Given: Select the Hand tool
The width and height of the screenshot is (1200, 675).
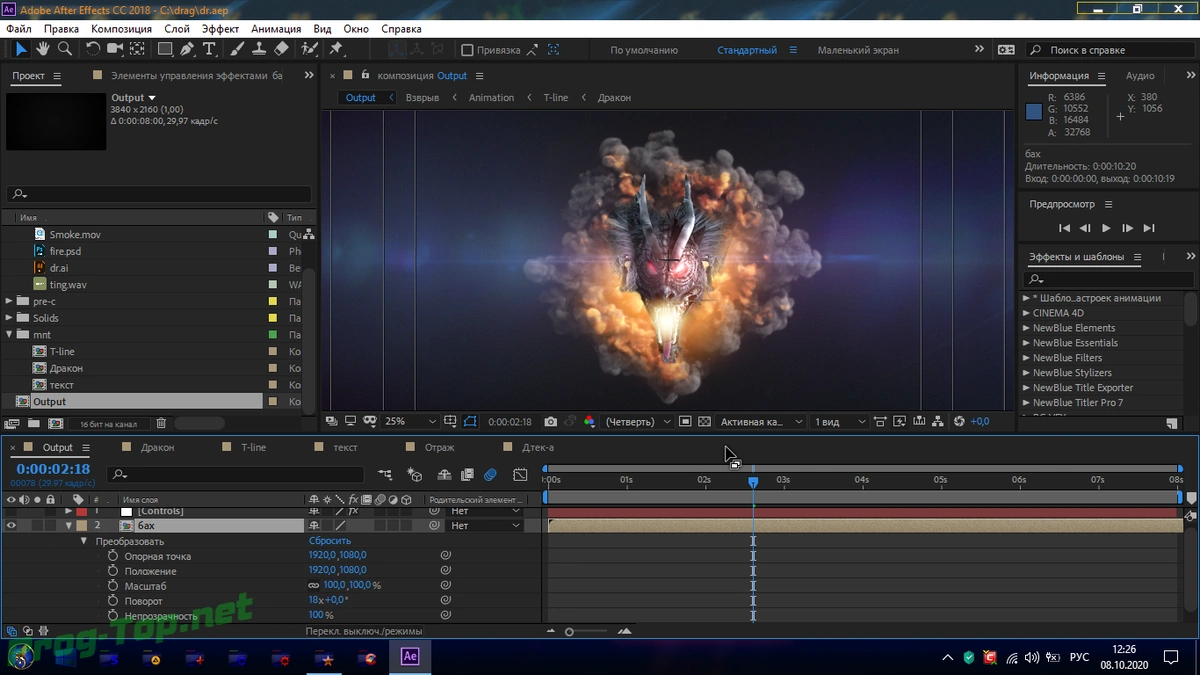Looking at the screenshot, I should tap(43, 49).
